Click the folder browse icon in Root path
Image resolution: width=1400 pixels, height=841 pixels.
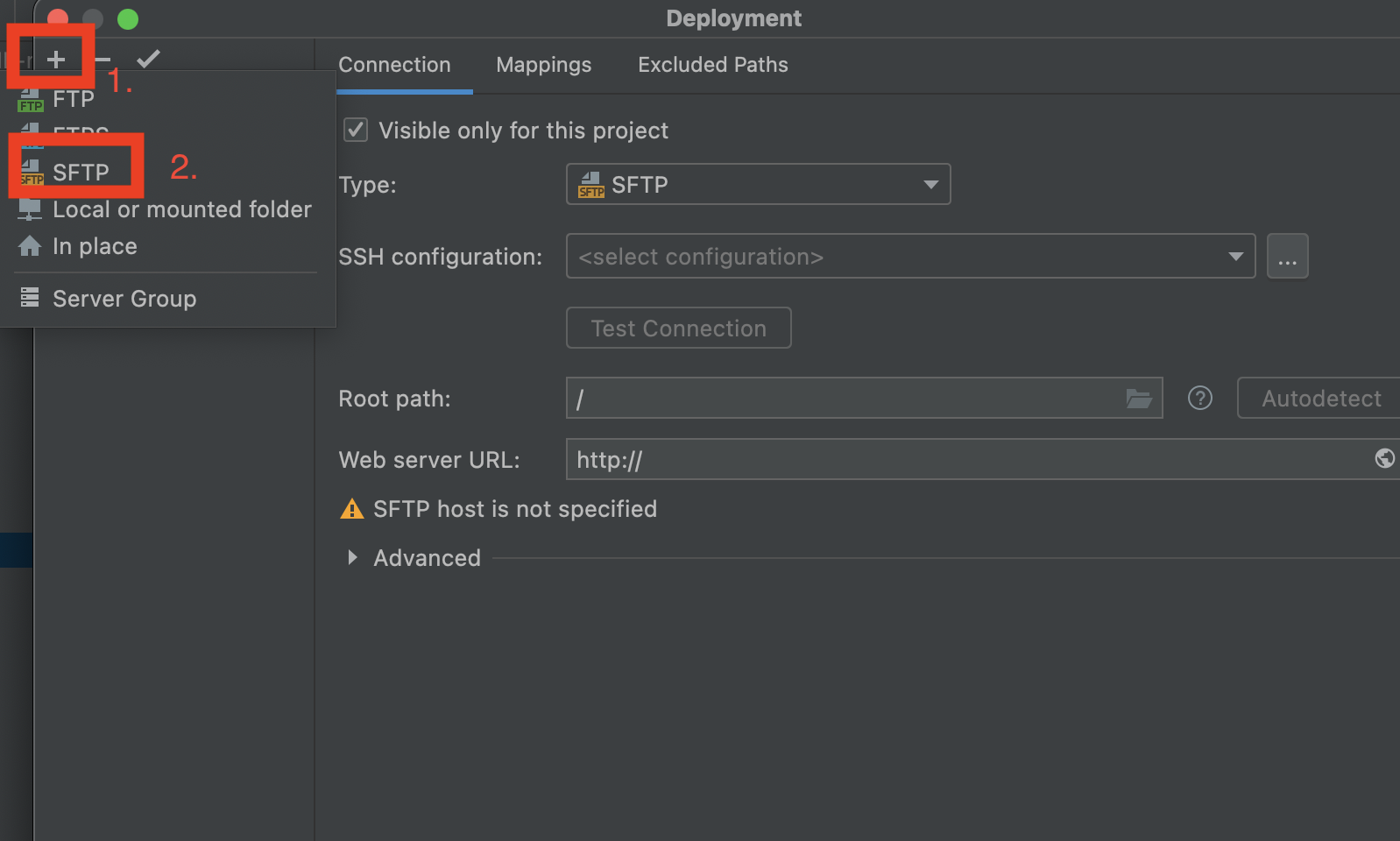point(1138,399)
